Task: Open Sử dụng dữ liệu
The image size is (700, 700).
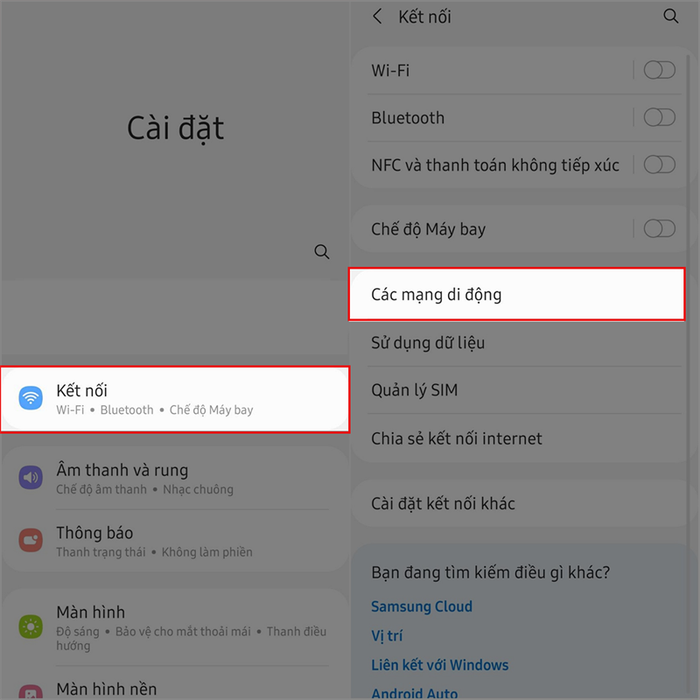Action: pyautogui.click(x=517, y=343)
